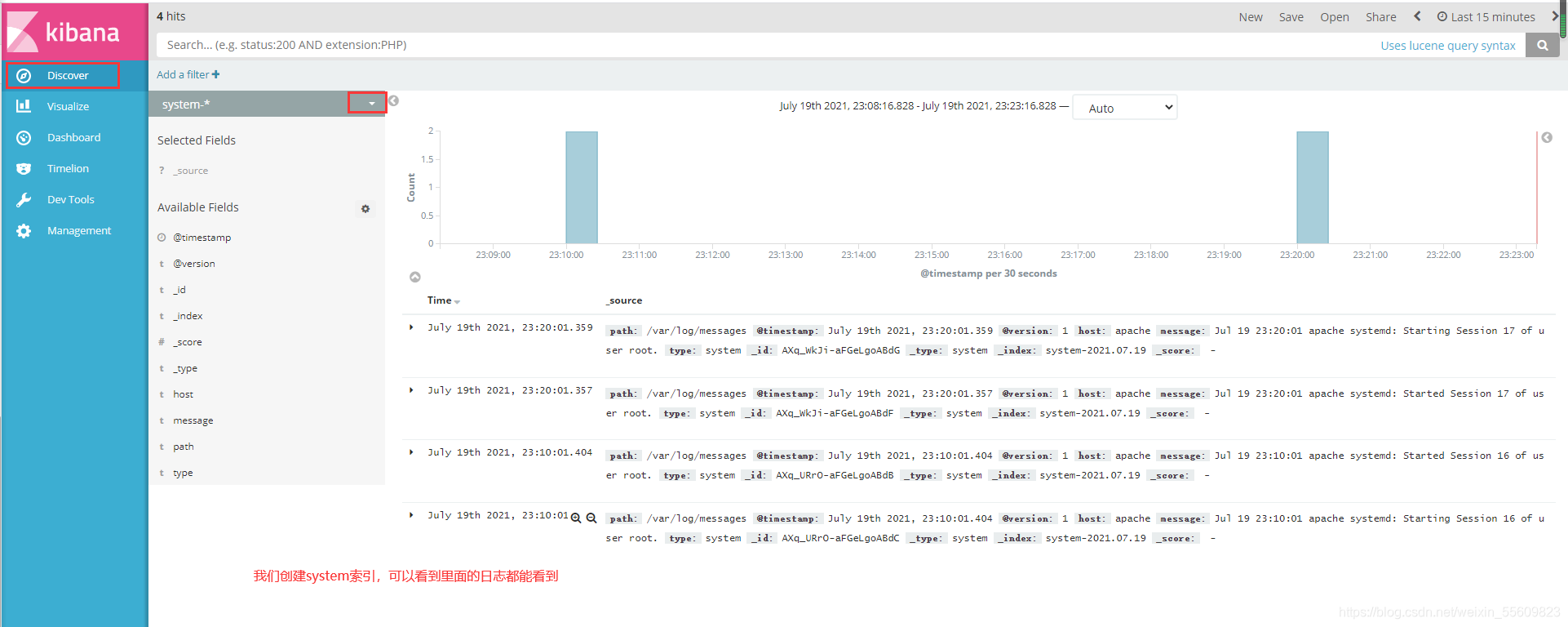The width and height of the screenshot is (1568, 627).
Task: Open the Auto interval dropdown
Action: click(1124, 108)
